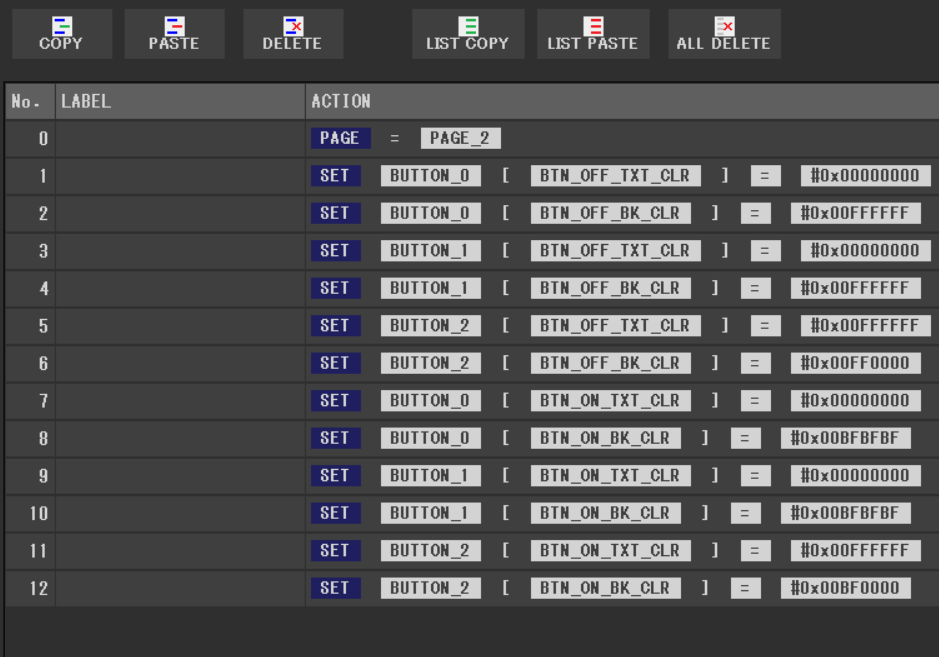This screenshot has height=657, width=939.
Task: Click the equals operator in row 8
Action: 745,439
